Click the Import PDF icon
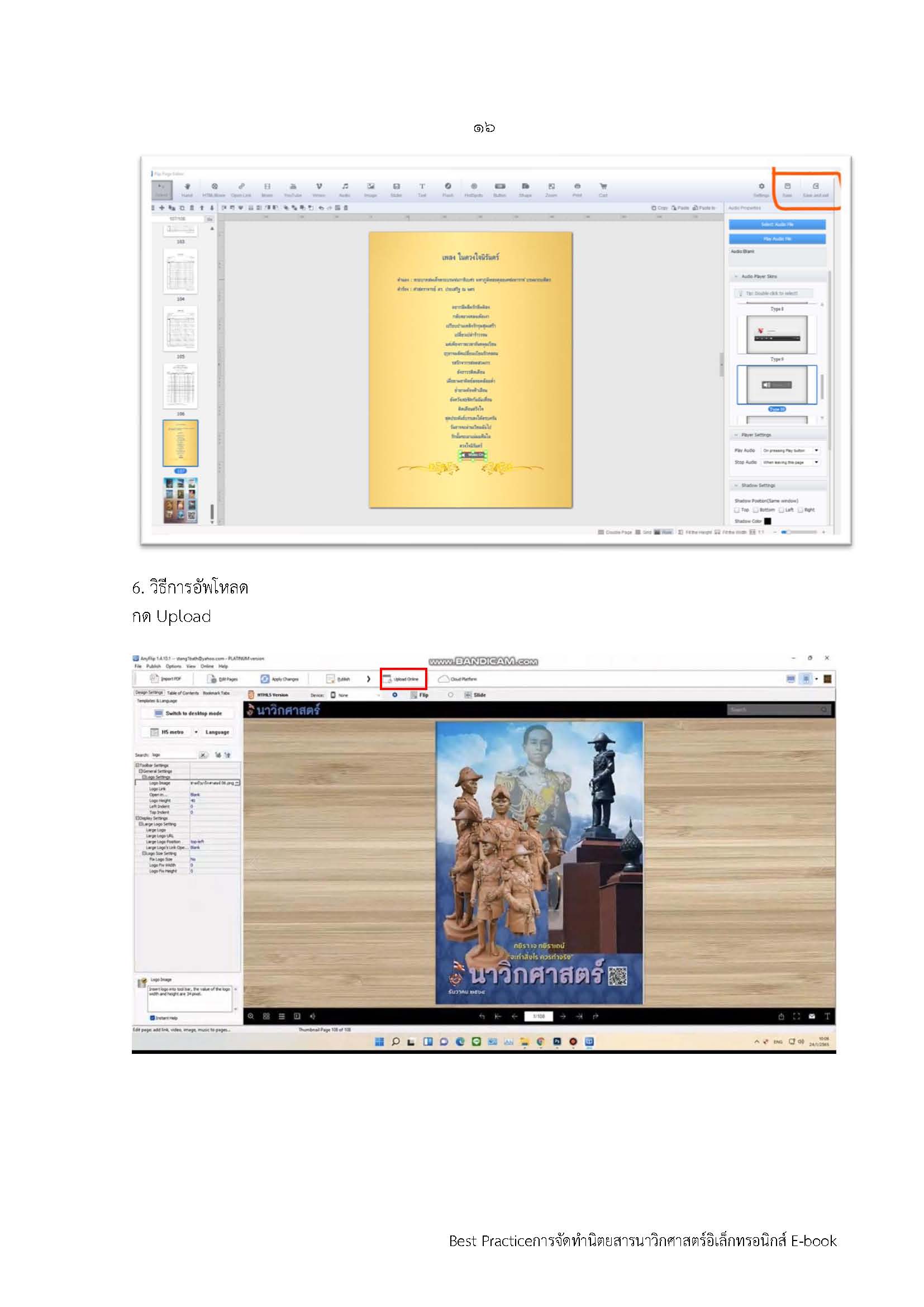The width and height of the screenshot is (924, 1307). click(154, 678)
